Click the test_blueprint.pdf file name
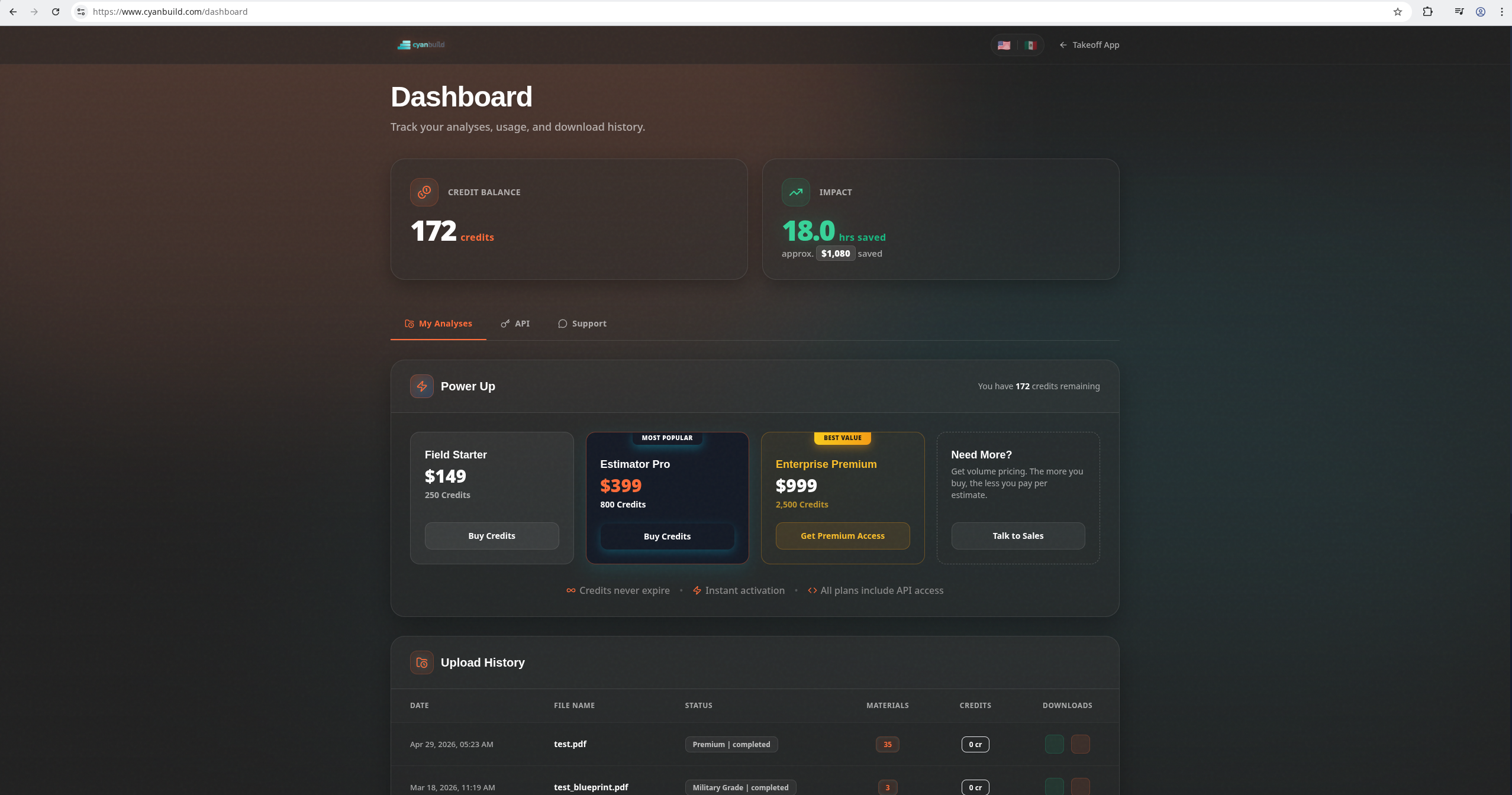1512x795 pixels. coord(591,787)
